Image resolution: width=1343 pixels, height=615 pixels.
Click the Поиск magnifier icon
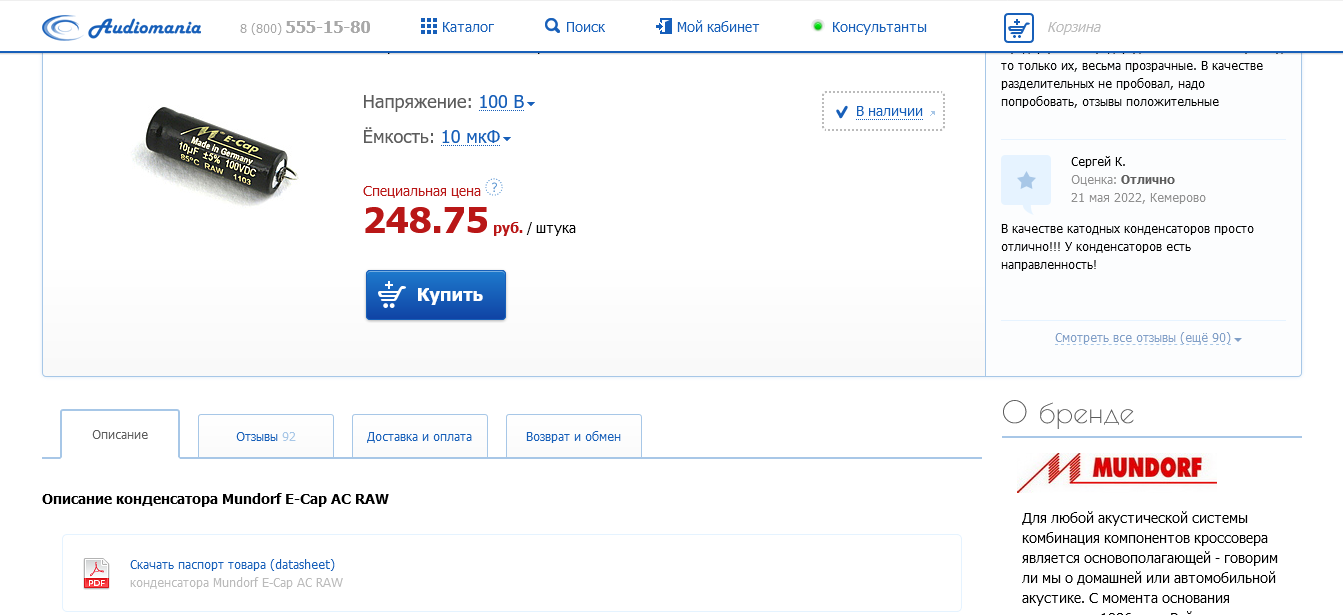coord(552,26)
